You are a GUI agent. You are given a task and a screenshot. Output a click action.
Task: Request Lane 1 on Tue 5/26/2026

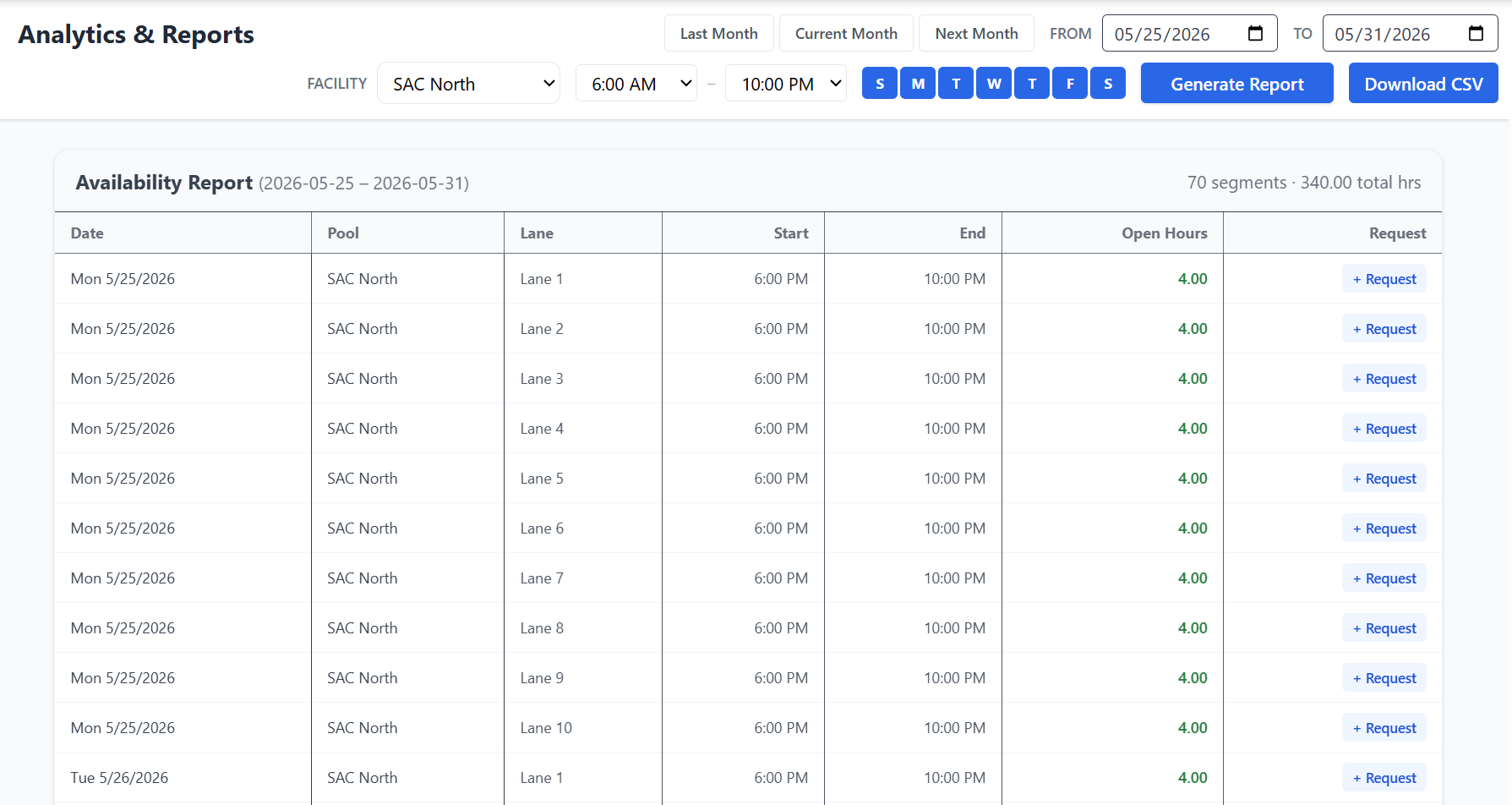1384,778
